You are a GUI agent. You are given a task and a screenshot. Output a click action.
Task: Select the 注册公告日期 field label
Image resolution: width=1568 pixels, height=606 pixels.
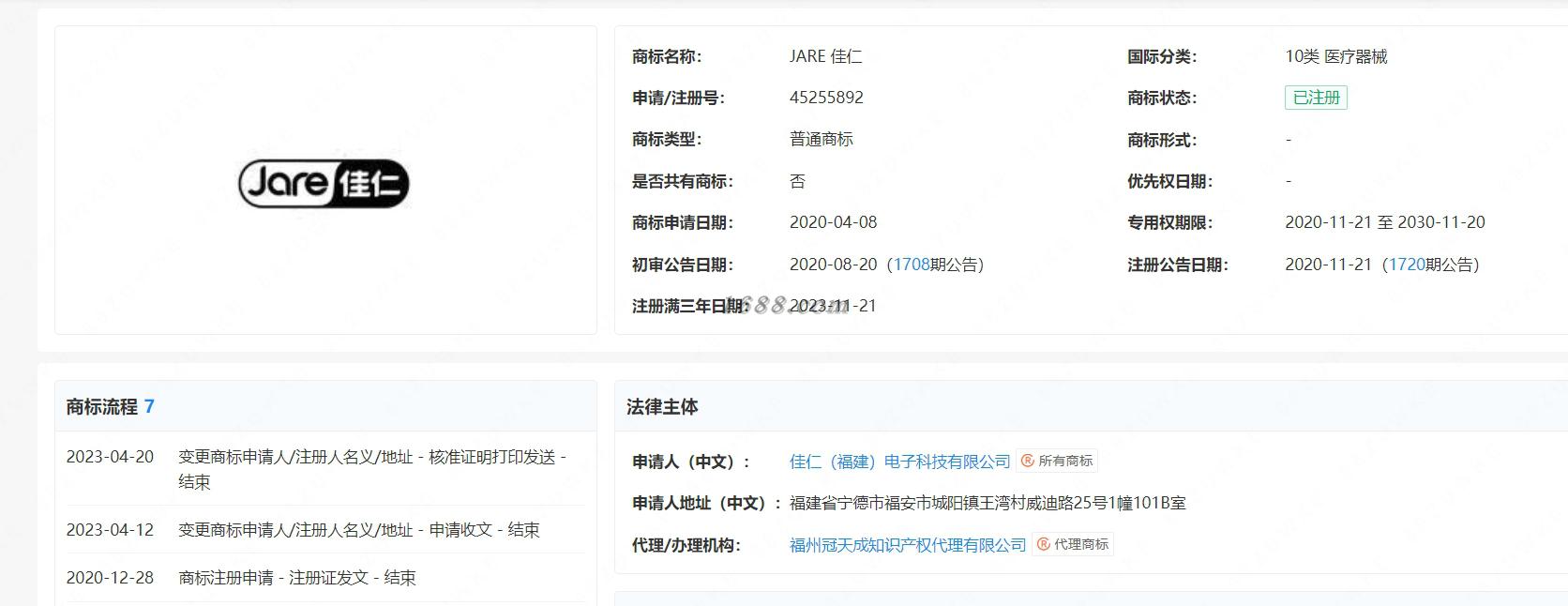[1178, 265]
